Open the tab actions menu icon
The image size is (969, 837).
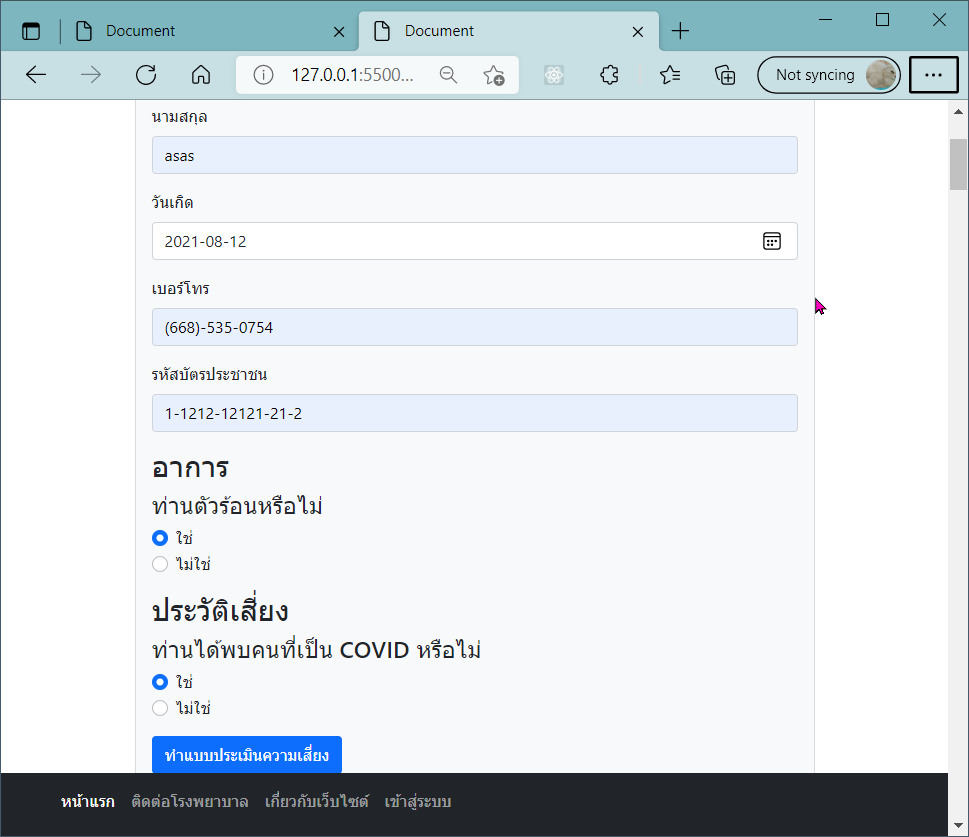coord(31,31)
